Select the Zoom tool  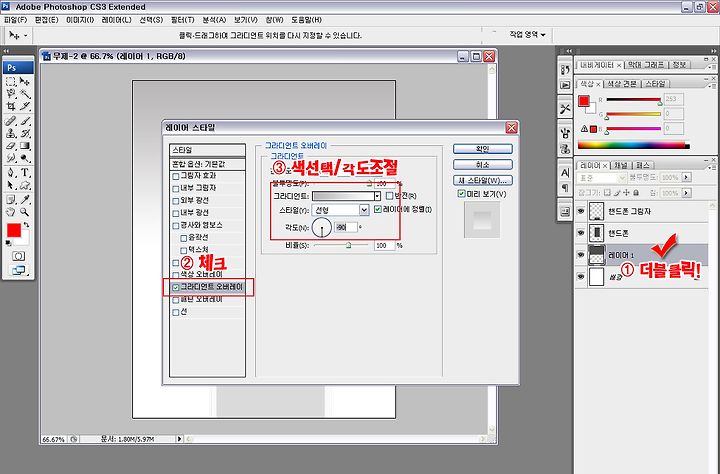tap(25, 212)
